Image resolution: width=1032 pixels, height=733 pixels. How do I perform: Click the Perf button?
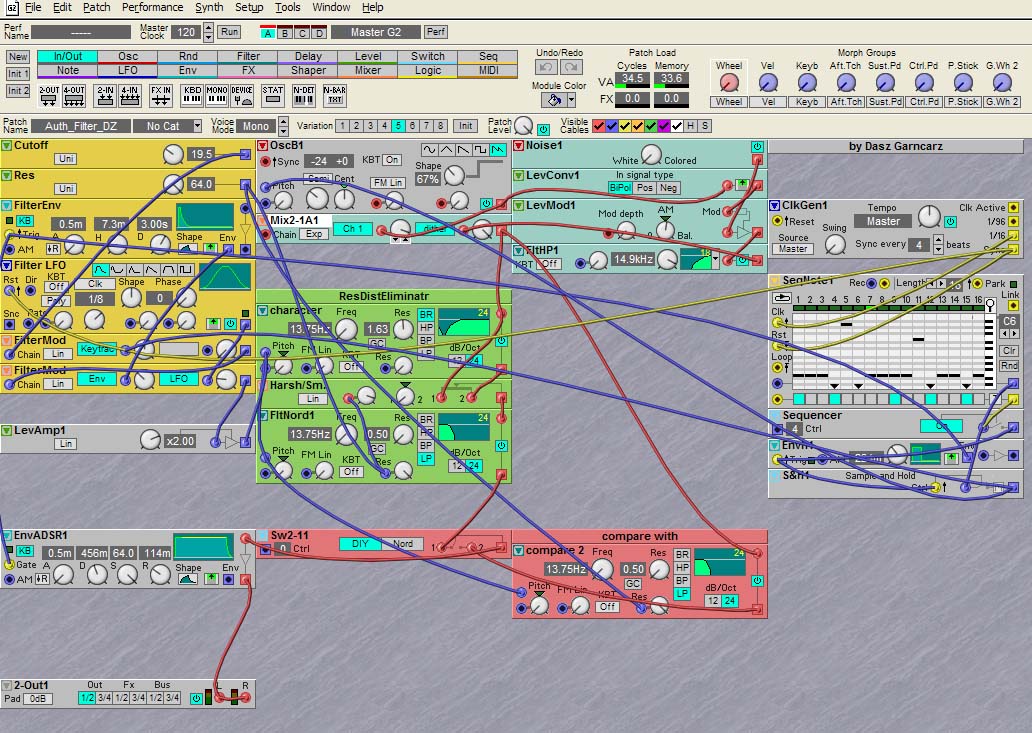(x=436, y=32)
